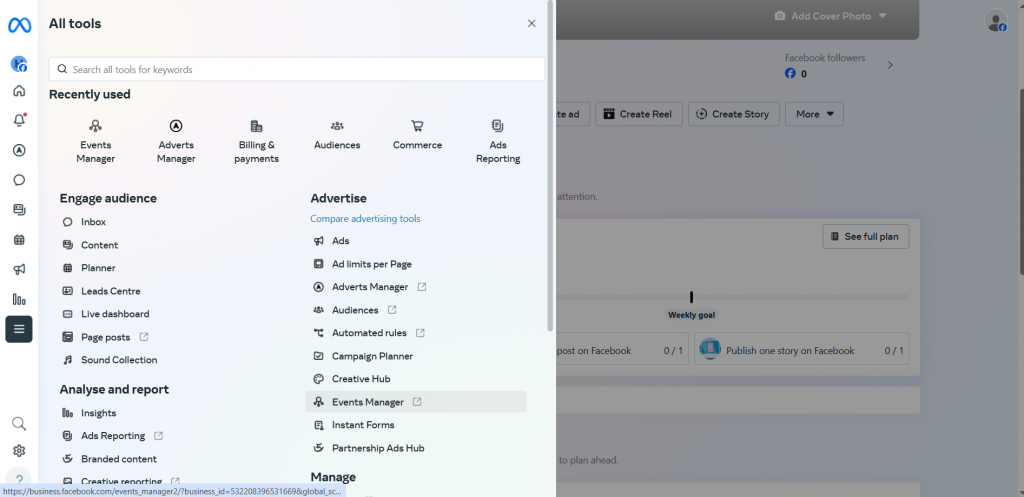Click the All tools panel scrollbar
Image resolution: width=1024 pixels, height=497 pixels.
(x=551, y=166)
